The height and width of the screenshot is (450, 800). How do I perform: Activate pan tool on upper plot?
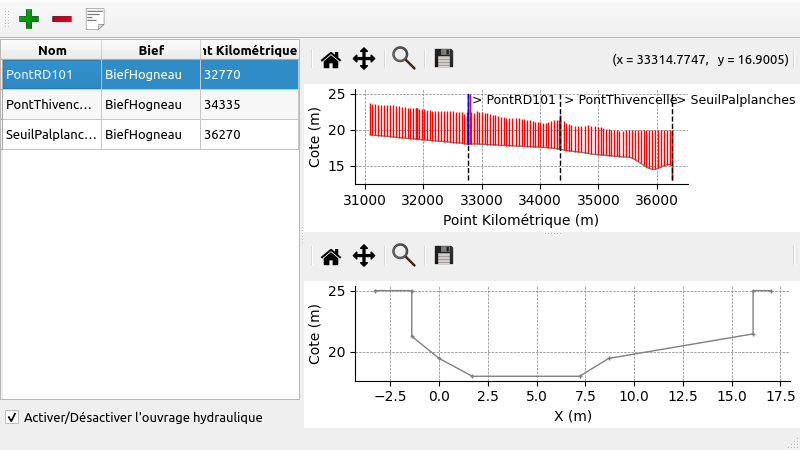(364, 58)
